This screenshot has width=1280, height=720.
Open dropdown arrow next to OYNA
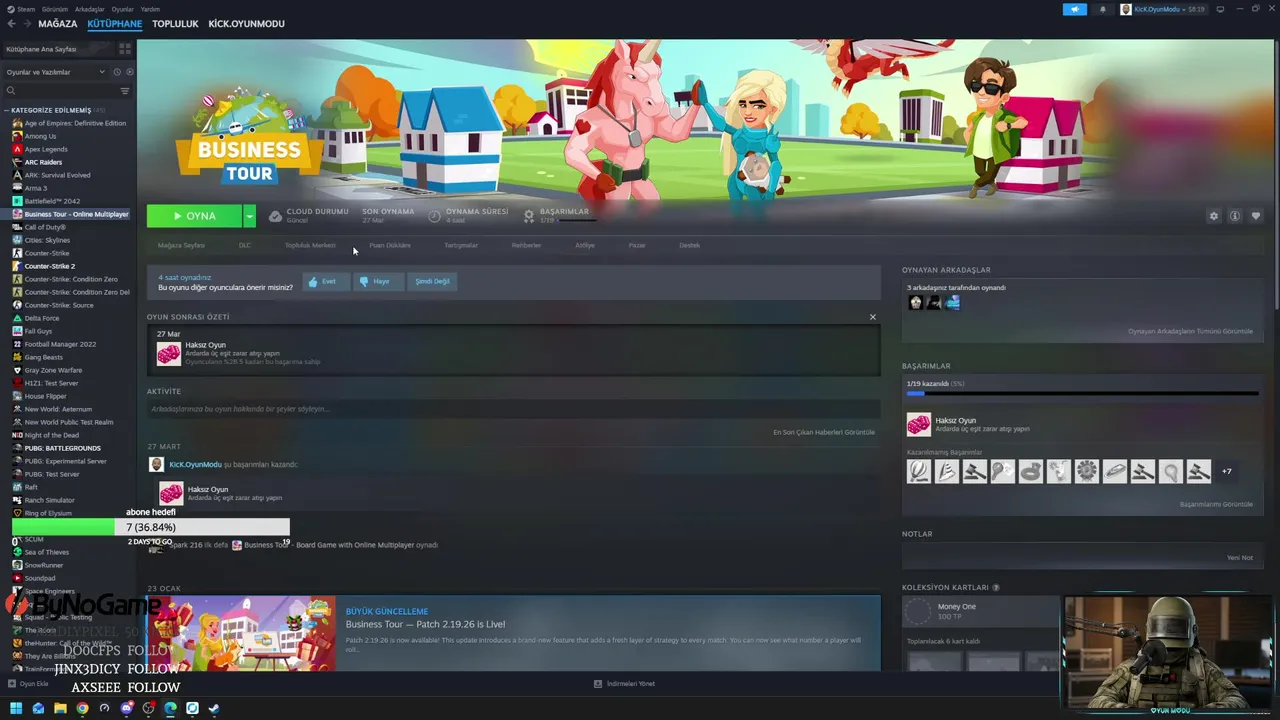(x=249, y=216)
